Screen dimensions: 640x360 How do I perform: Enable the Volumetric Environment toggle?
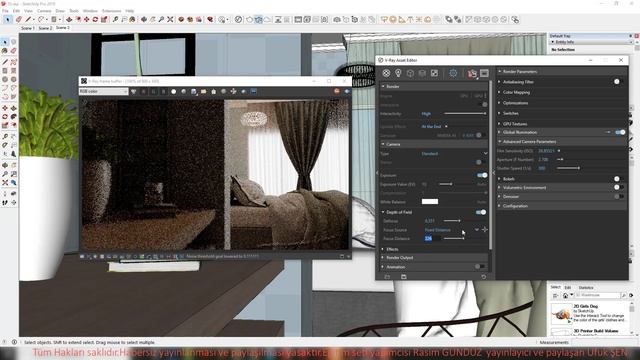[619, 187]
